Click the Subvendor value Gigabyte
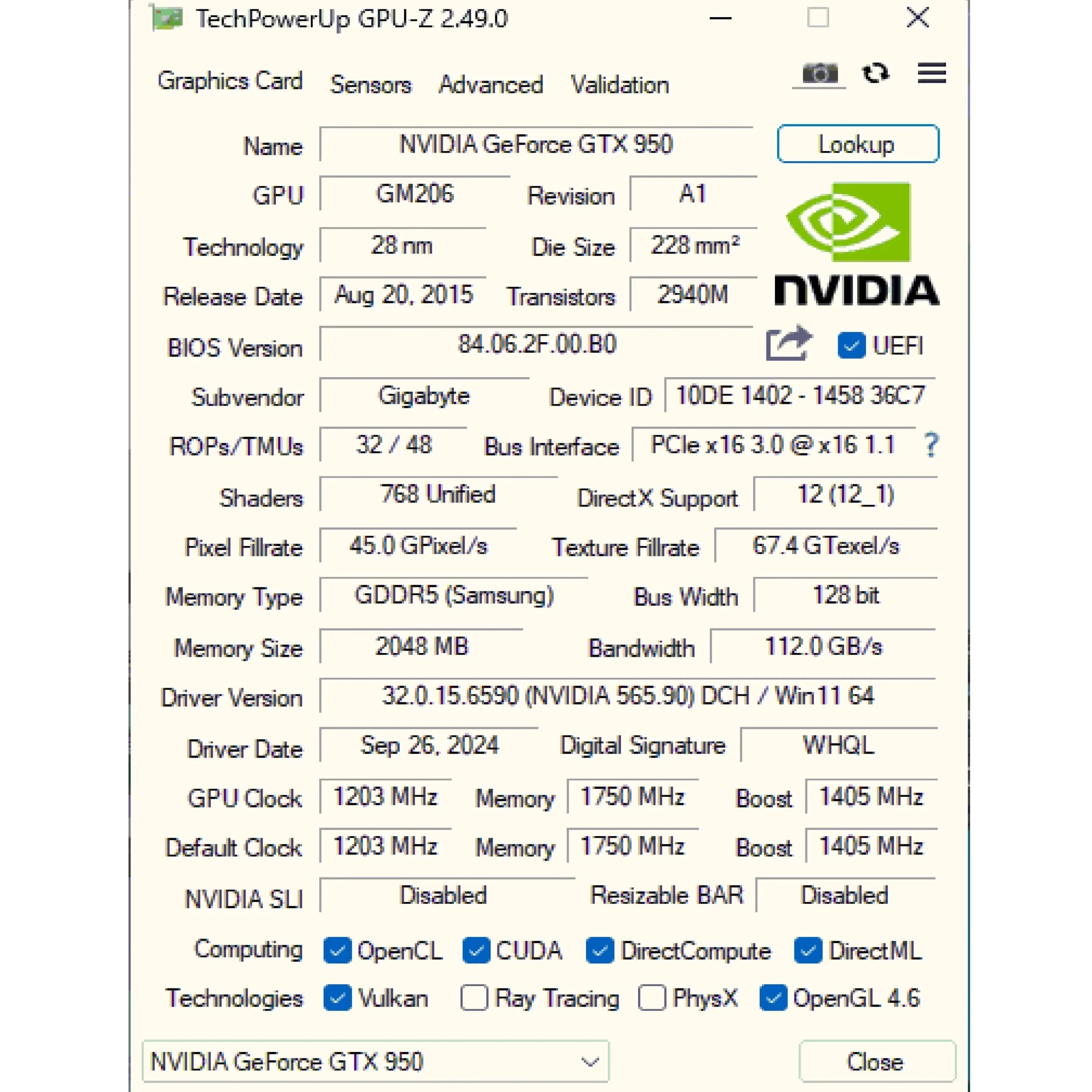The height and width of the screenshot is (1092, 1092). [x=424, y=395]
